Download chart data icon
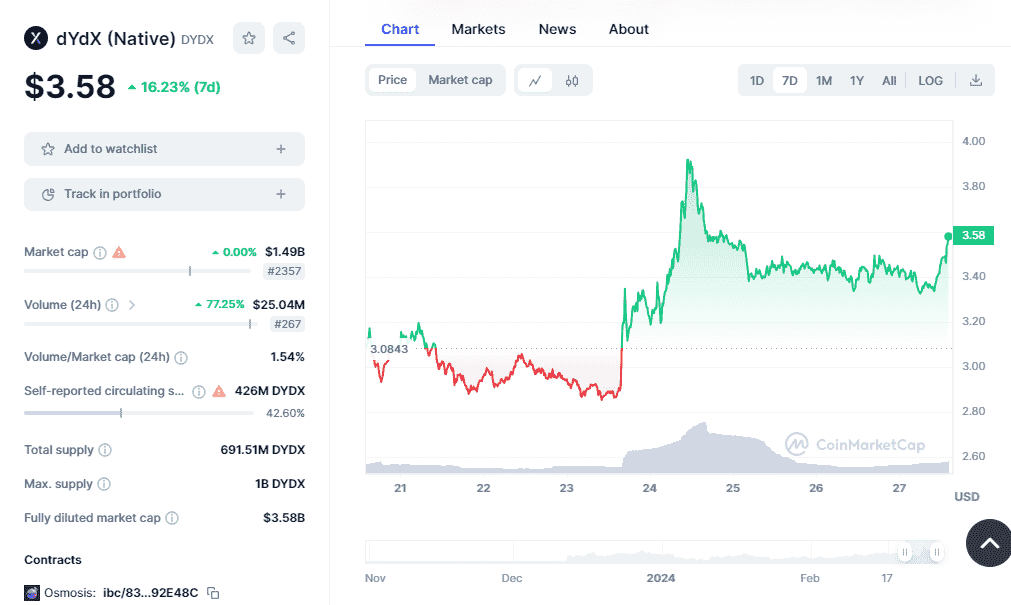Viewport: 1011px width, 605px height. [x=976, y=81]
